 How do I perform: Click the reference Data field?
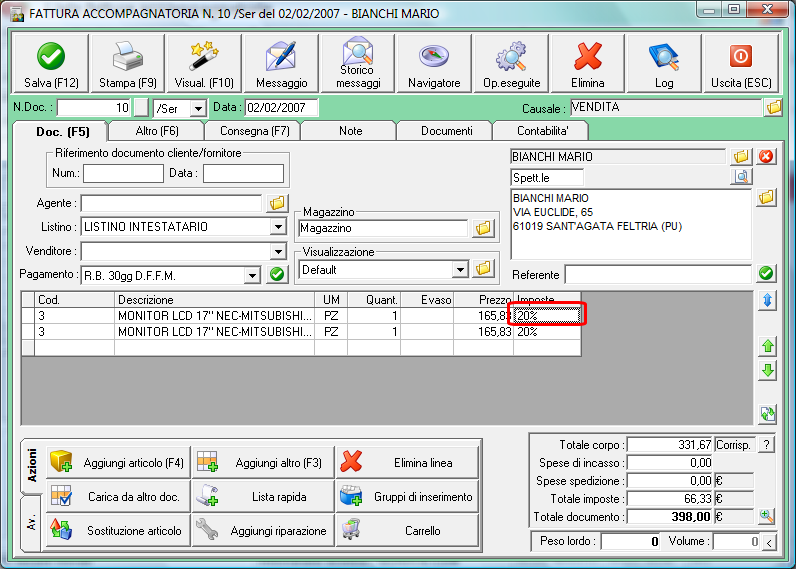click(x=243, y=173)
